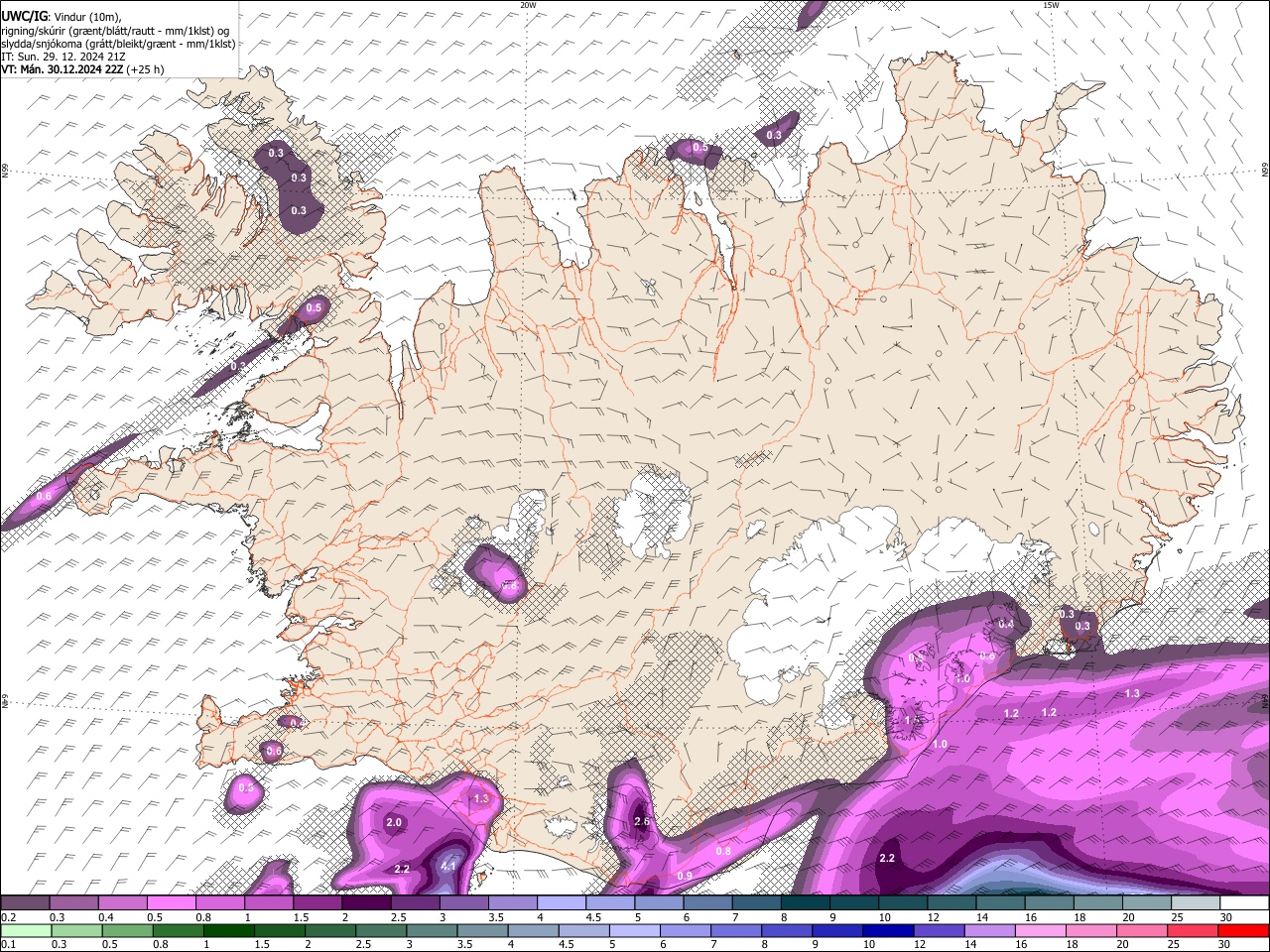Click the 0.3 value north of the north coast
Image resolution: width=1270 pixels, height=952 pixels.
(774, 135)
